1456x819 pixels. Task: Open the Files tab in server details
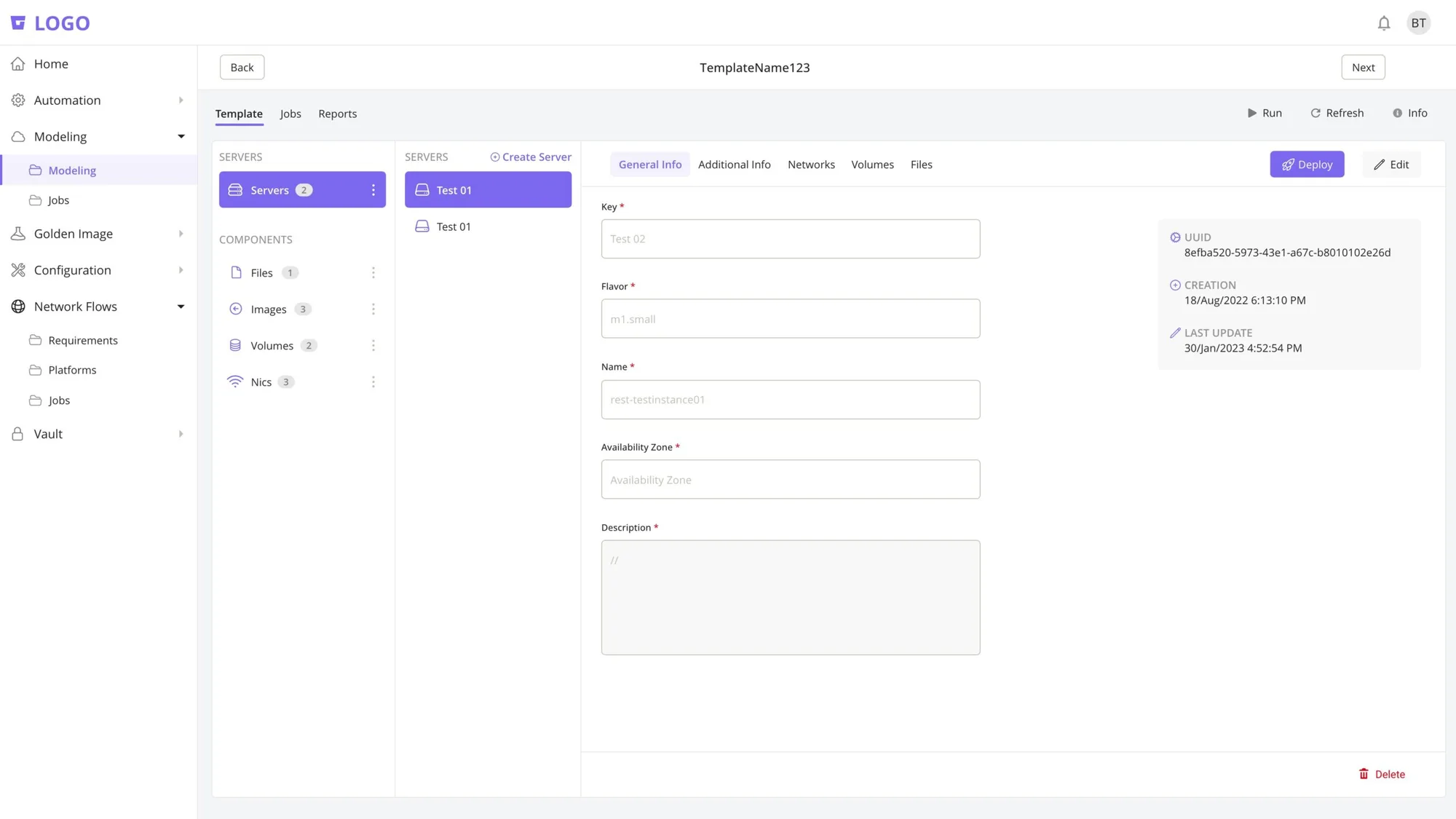[x=921, y=165]
